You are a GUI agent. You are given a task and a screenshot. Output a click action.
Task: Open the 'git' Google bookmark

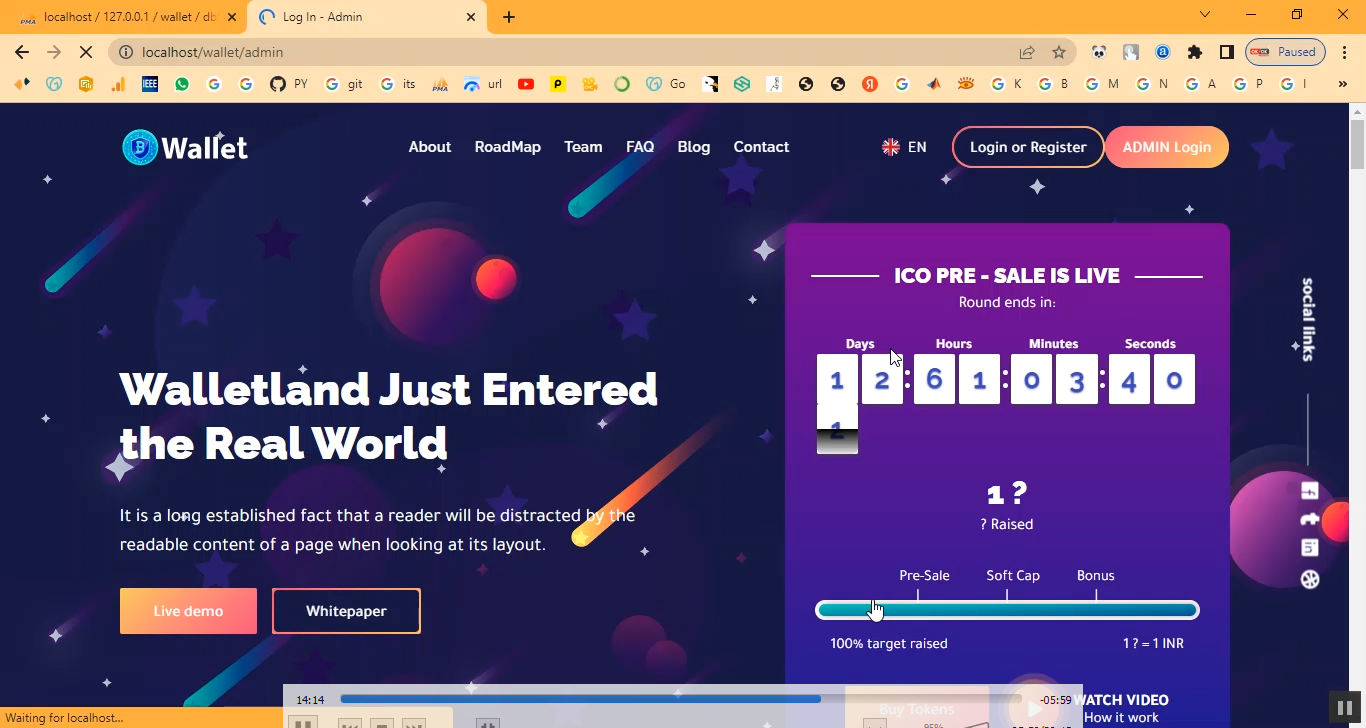click(344, 85)
